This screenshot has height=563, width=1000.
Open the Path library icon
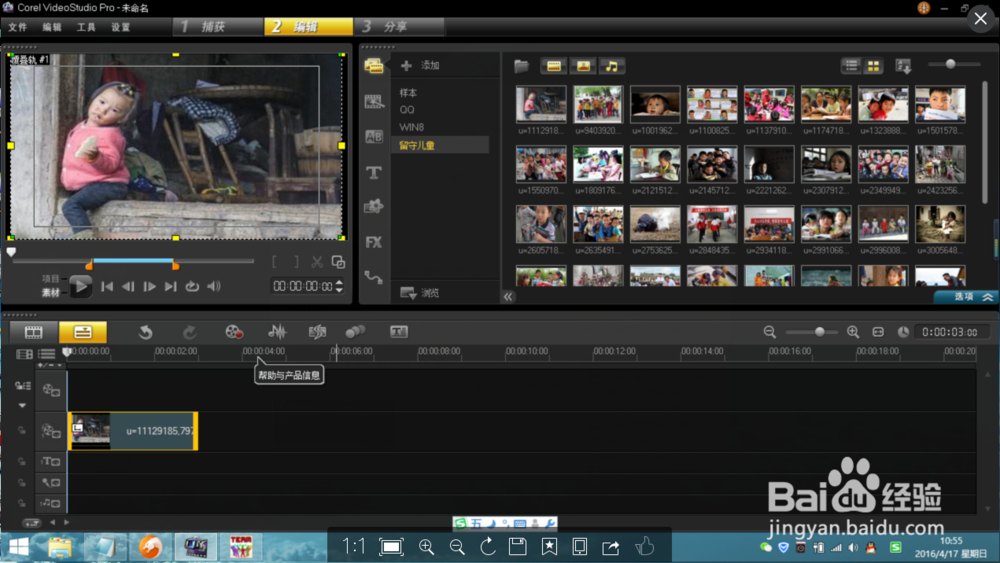pyautogui.click(x=374, y=277)
